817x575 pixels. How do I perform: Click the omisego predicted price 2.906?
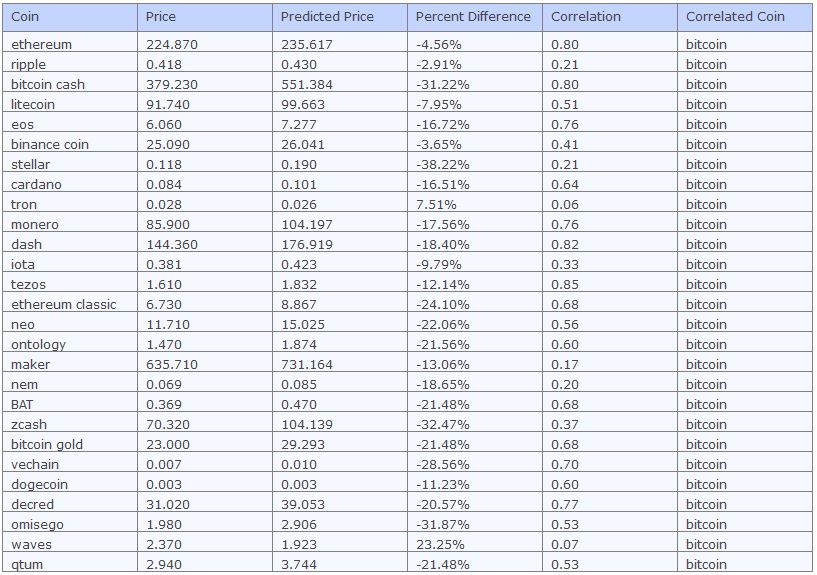pos(340,524)
